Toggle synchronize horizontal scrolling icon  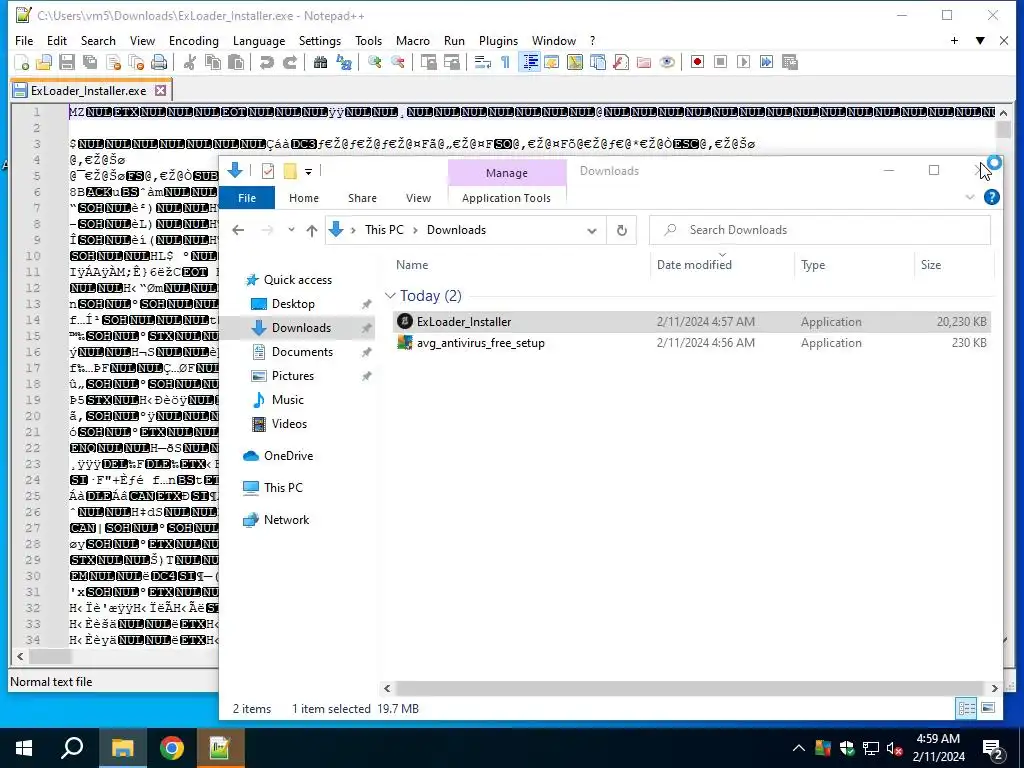coord(451,63)
